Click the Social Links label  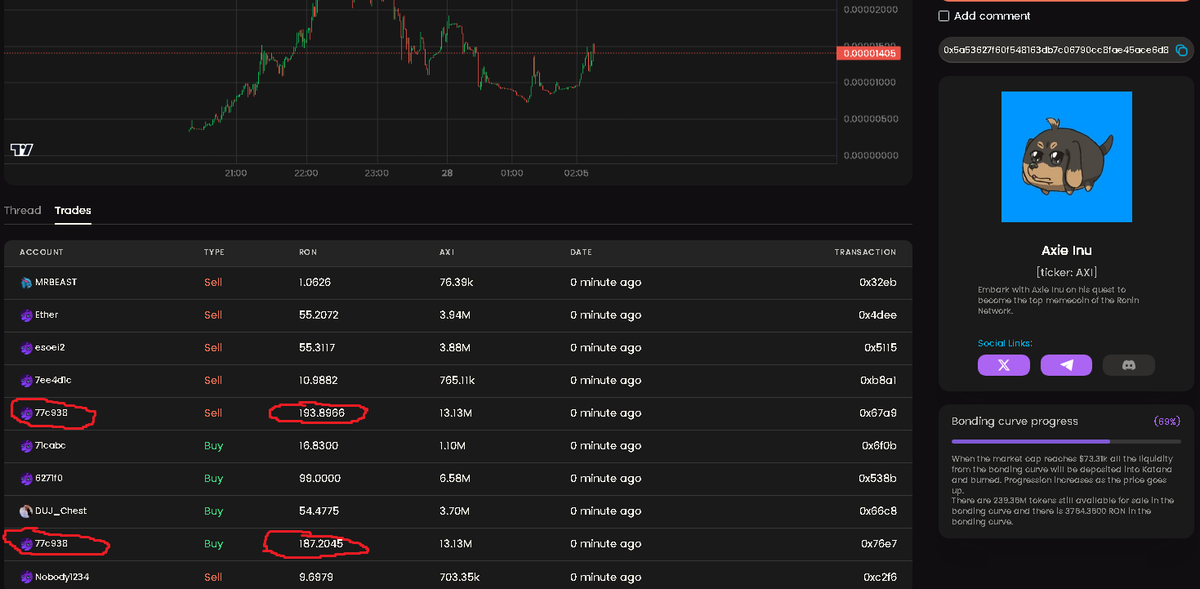click(x=1005, y=343)
